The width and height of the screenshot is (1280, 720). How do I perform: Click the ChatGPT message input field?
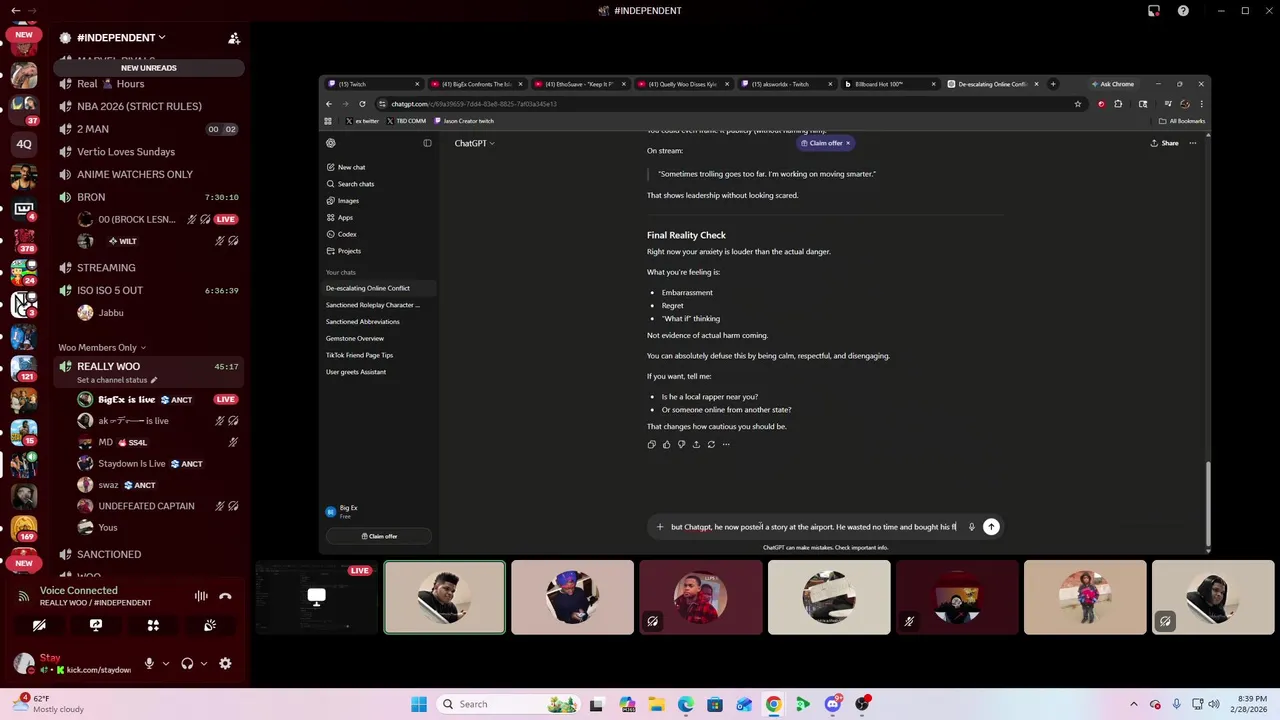point(813,527)
